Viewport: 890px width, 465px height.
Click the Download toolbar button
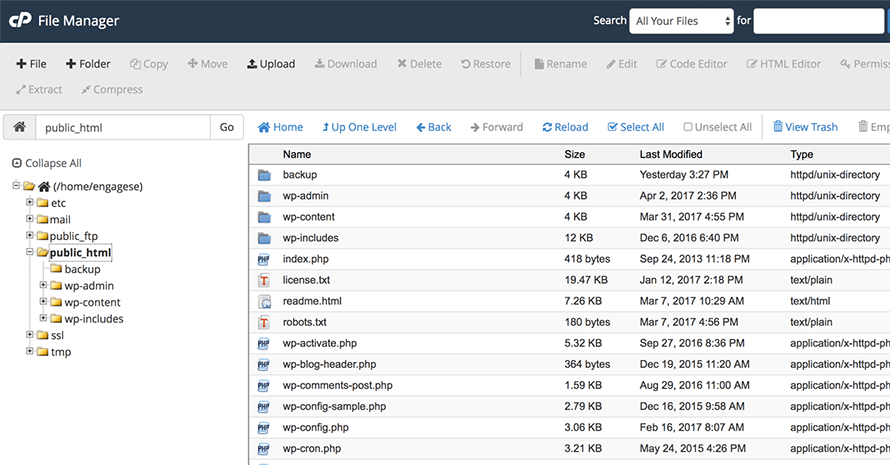point(346,64)
